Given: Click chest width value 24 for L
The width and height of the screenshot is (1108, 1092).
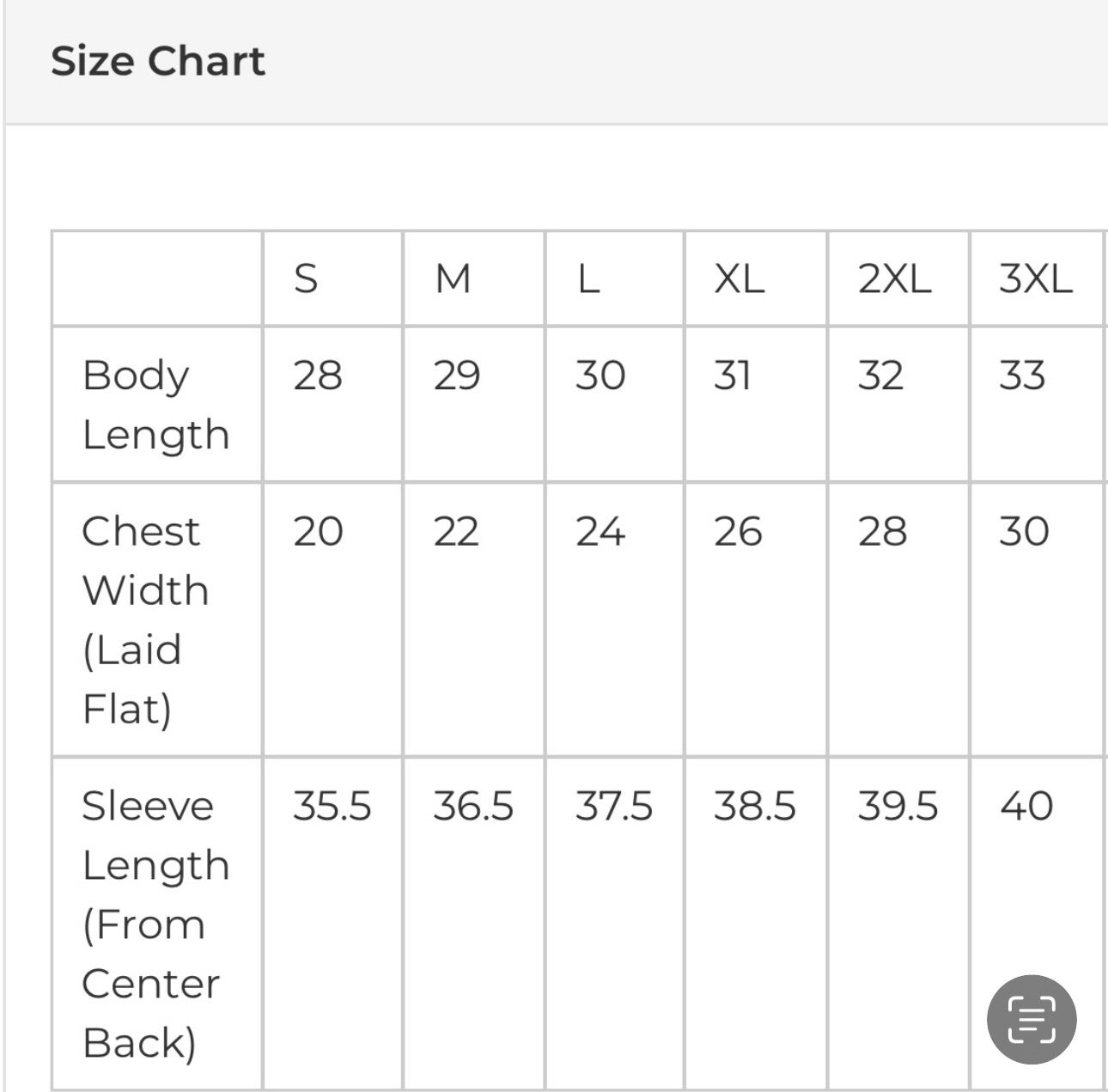Looking at the screenshot, I should tap(600, 531).
